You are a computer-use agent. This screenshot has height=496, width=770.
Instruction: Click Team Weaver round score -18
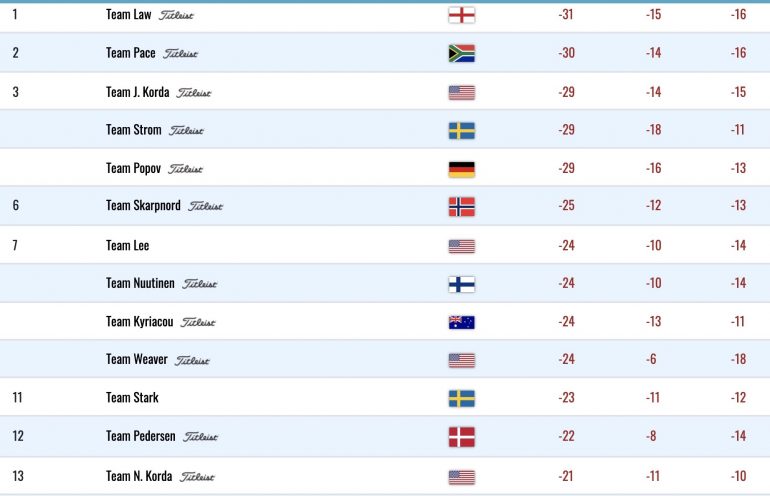738,359
